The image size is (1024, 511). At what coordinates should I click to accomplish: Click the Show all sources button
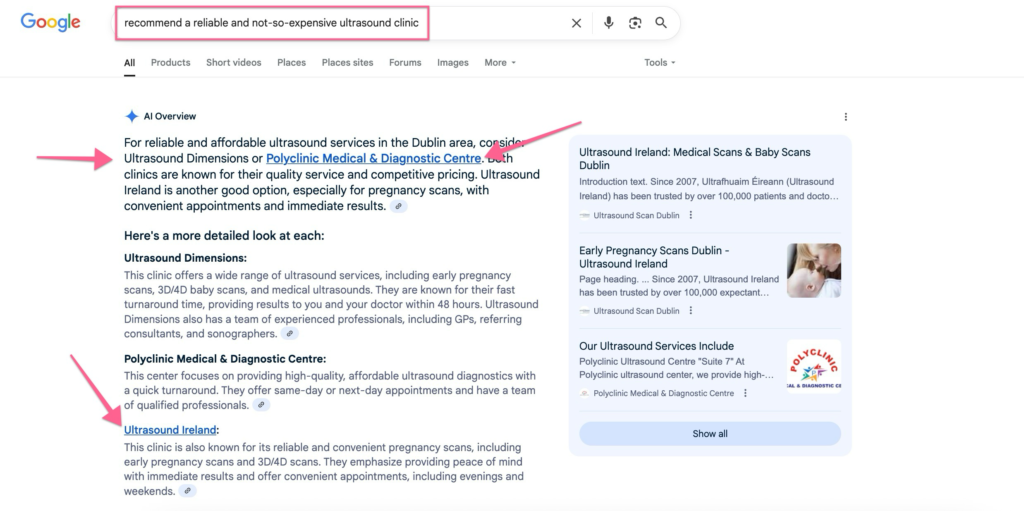tap(710, 434)
